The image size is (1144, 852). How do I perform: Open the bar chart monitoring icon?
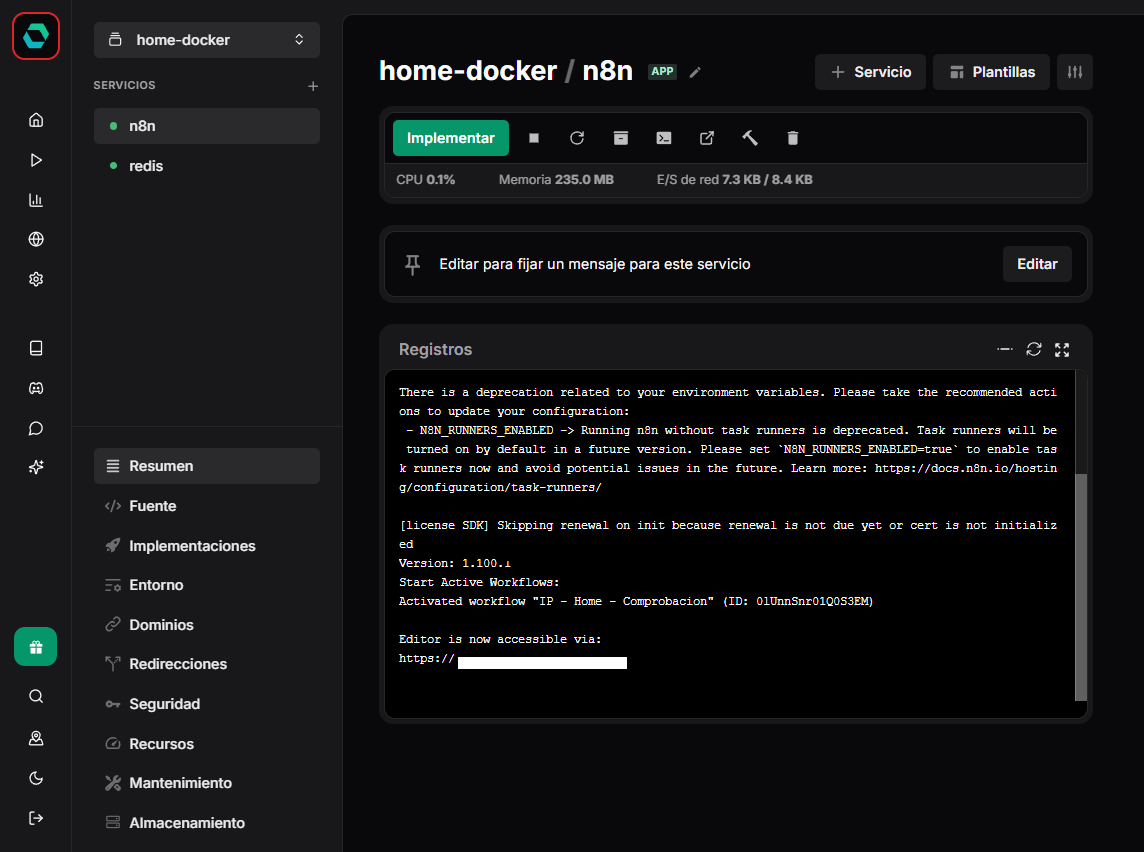point(36,200)
